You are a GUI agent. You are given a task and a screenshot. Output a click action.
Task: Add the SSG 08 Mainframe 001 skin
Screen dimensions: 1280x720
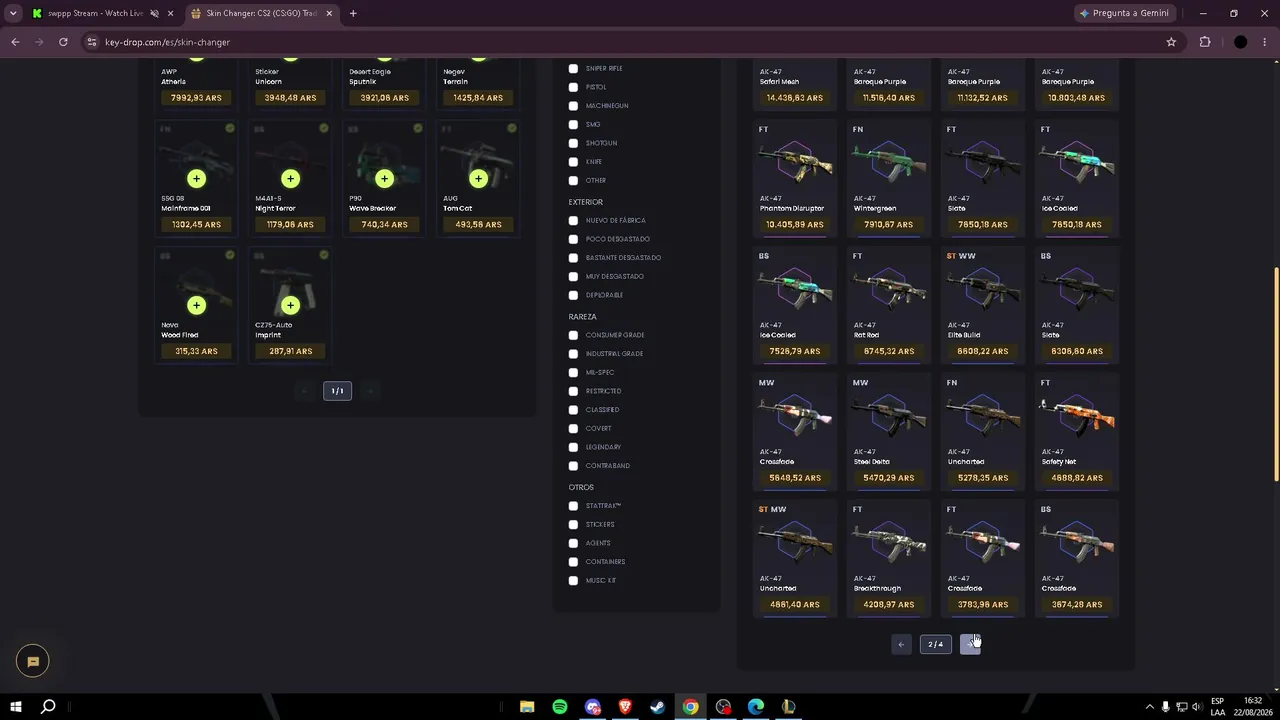[196, 179]
